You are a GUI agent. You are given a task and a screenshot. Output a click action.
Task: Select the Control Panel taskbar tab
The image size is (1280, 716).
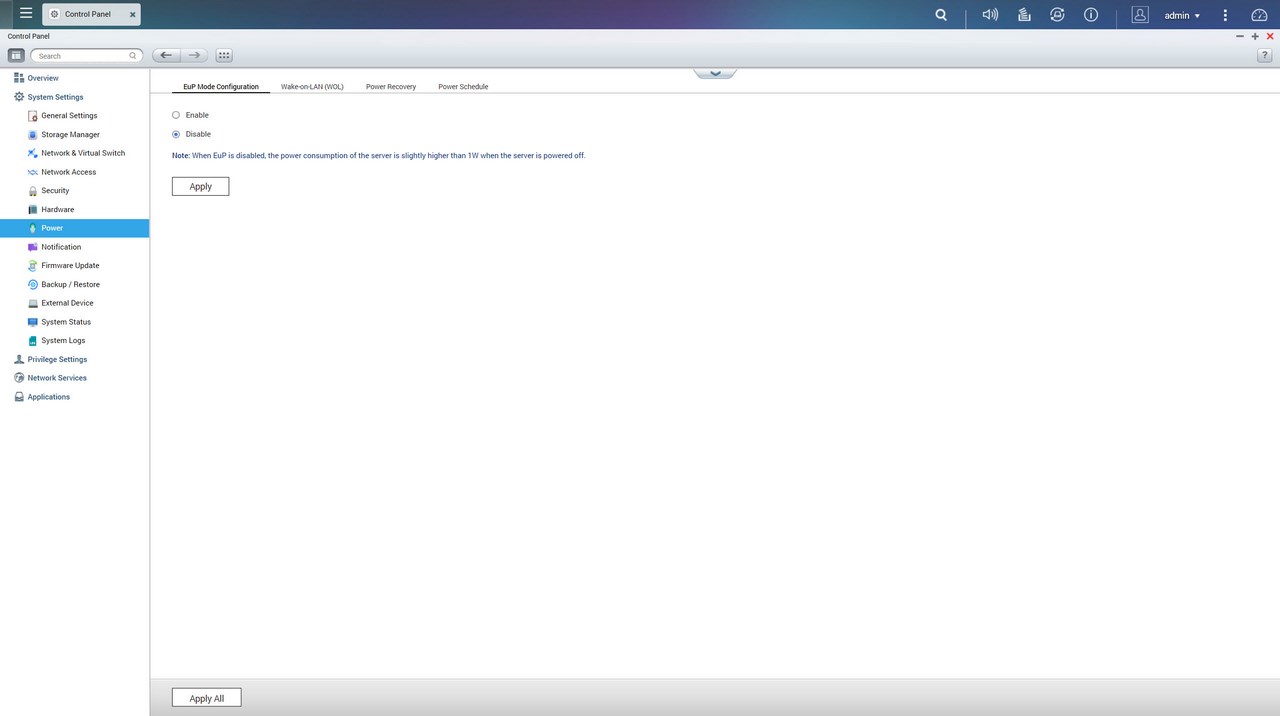point(91,14)
